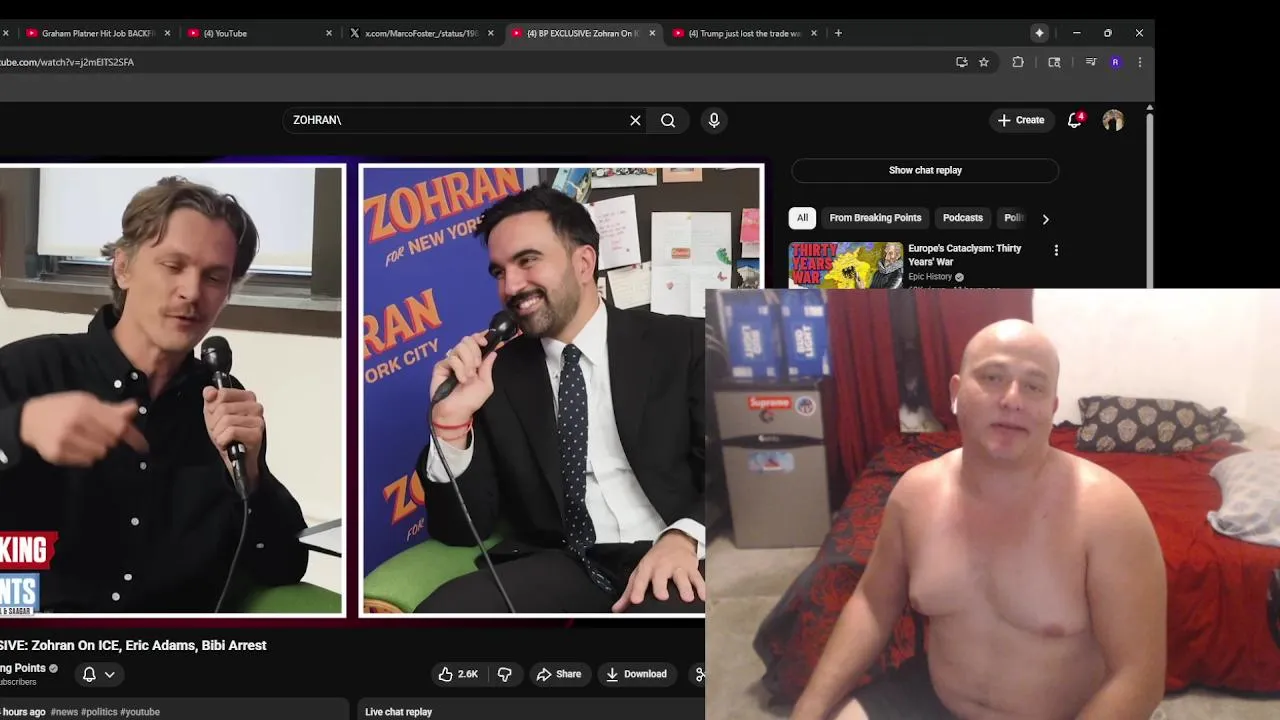Click the search-tabs icon beside extensions
The height and width of the screenshot is (720, 1280).
coord(1054,62)
